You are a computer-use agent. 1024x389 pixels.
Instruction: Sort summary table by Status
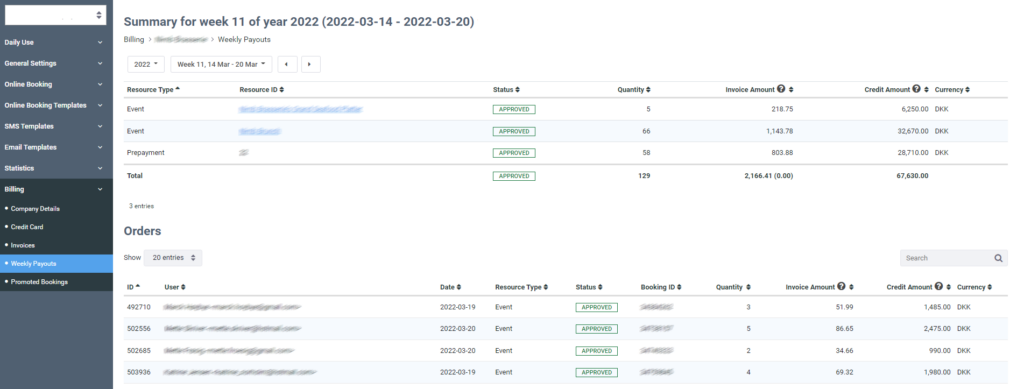point(505,89)
